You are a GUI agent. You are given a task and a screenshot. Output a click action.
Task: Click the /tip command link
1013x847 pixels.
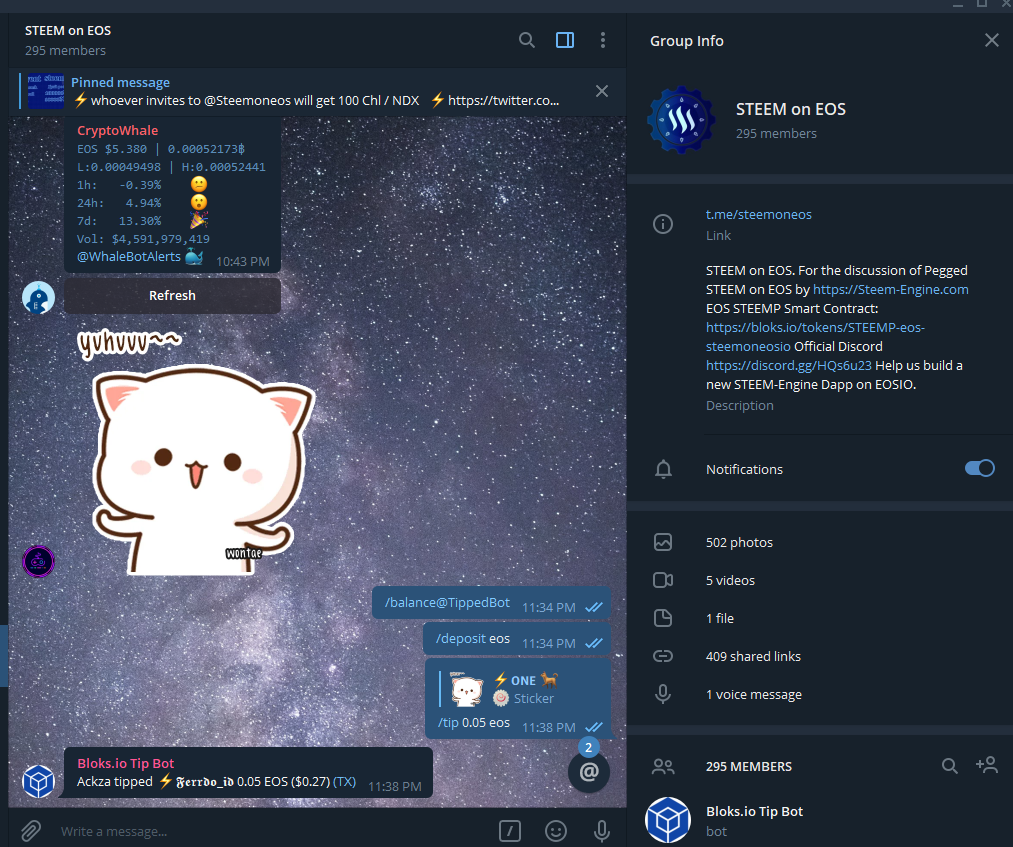coord(448,722)
